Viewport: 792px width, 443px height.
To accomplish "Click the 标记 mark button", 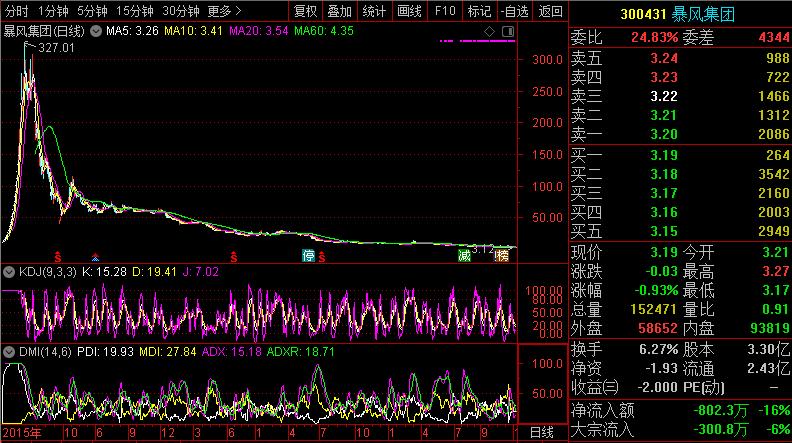I will click(479, 11).
